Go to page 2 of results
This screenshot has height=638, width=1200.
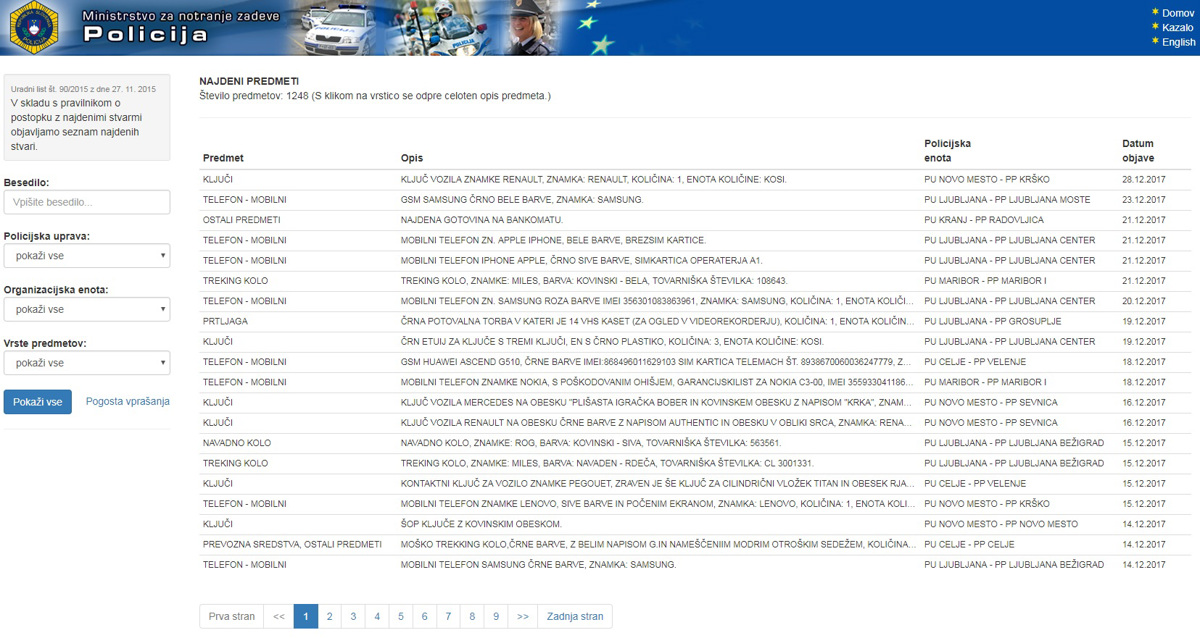[329, 617]
